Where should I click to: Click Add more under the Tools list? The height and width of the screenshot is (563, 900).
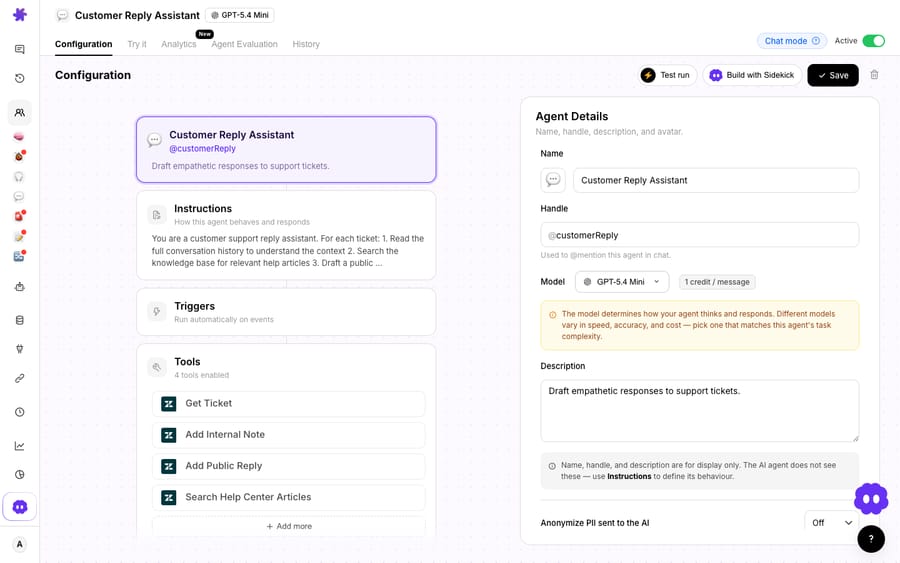coord(289,526)
